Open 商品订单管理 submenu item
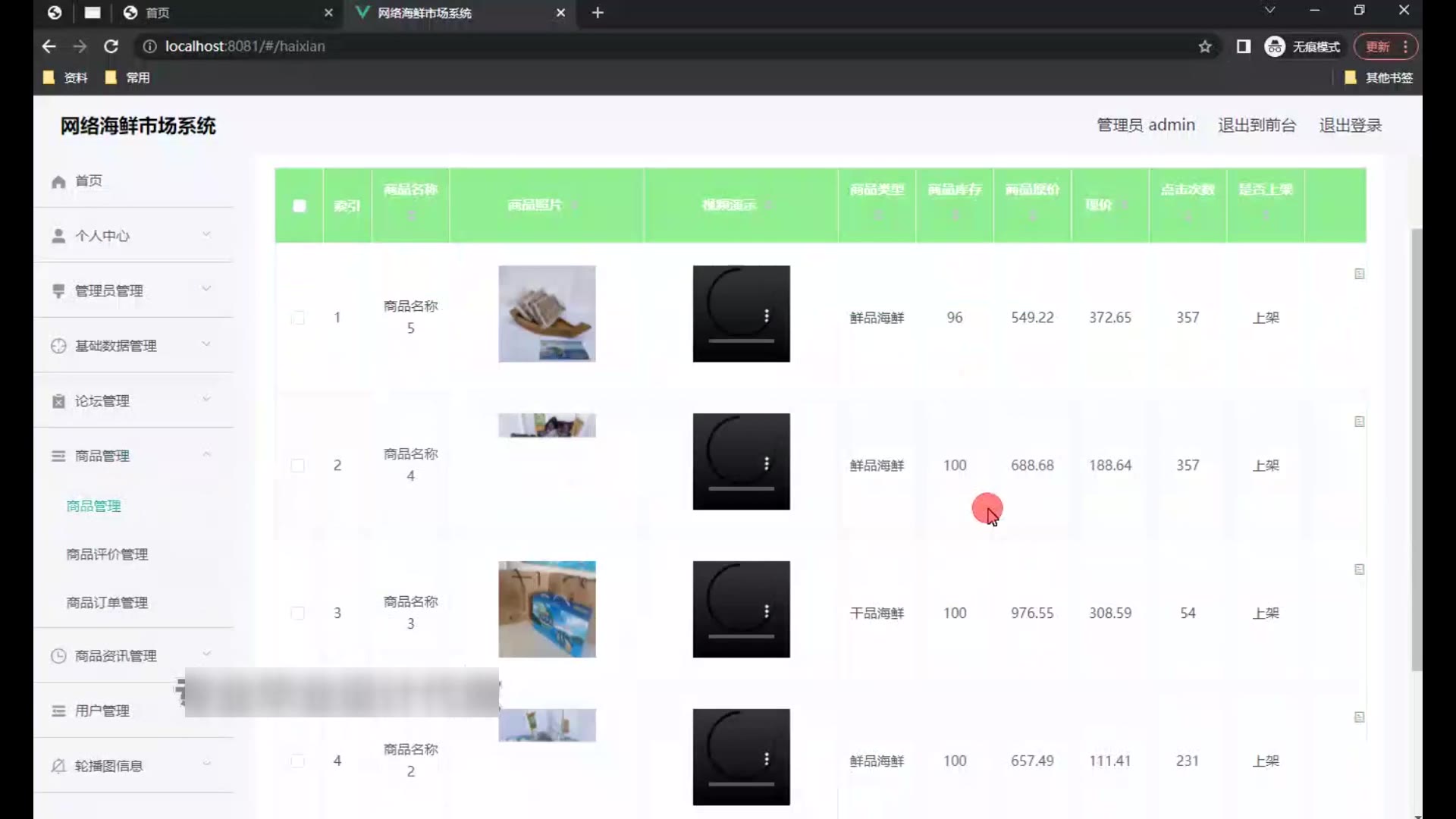Screen dimensions: 1456x819 [x=107, y=603]
